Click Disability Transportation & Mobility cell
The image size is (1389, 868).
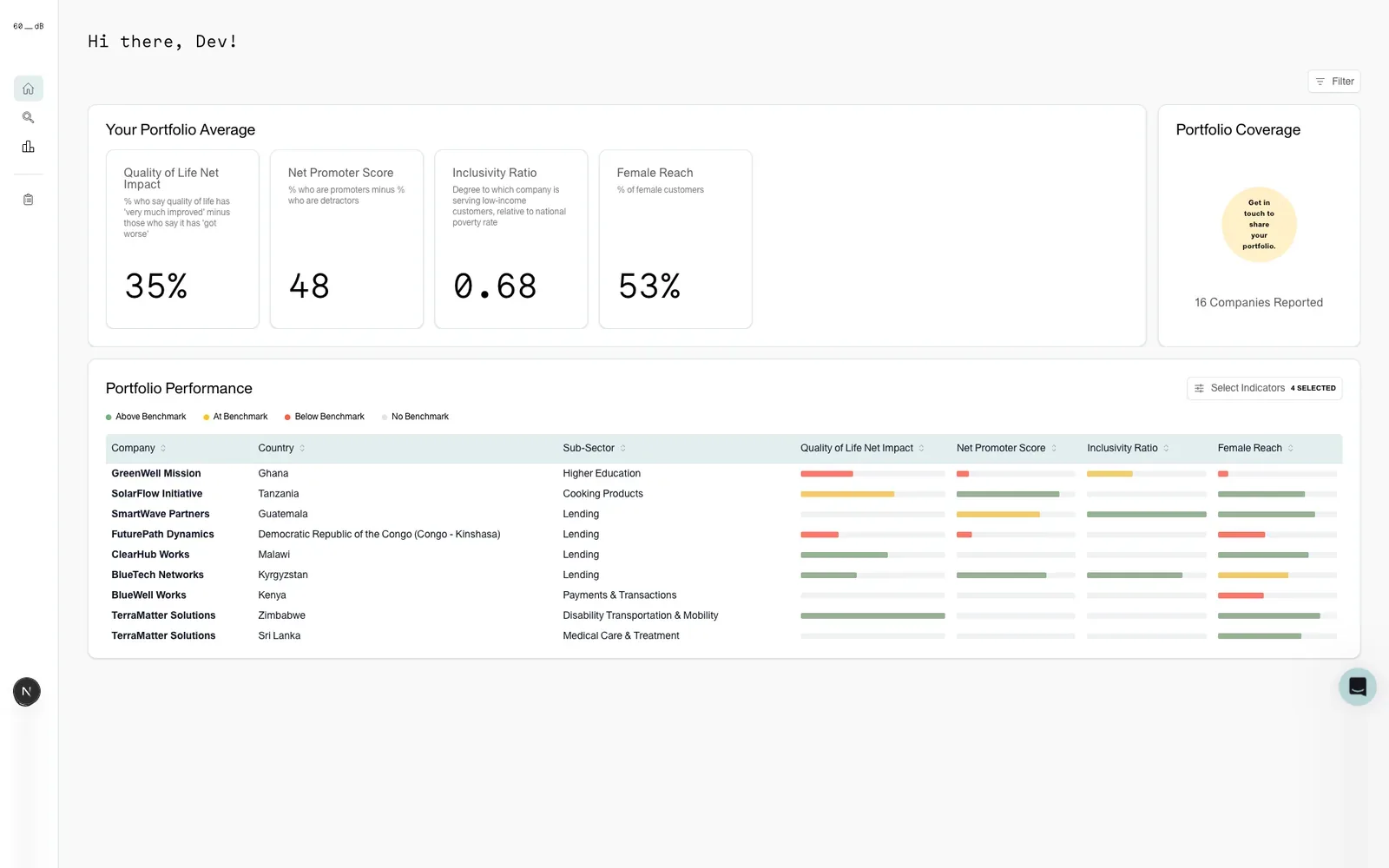coord(641,615)
